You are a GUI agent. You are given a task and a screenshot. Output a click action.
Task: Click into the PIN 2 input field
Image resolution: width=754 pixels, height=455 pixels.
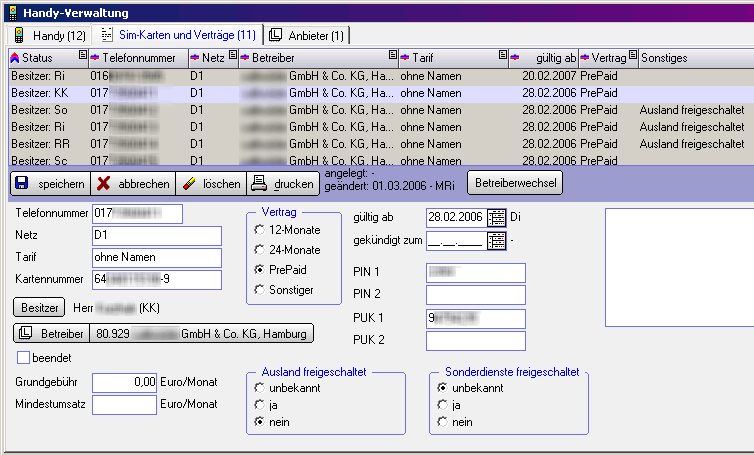pyautogui.click(x=475, y=295)
